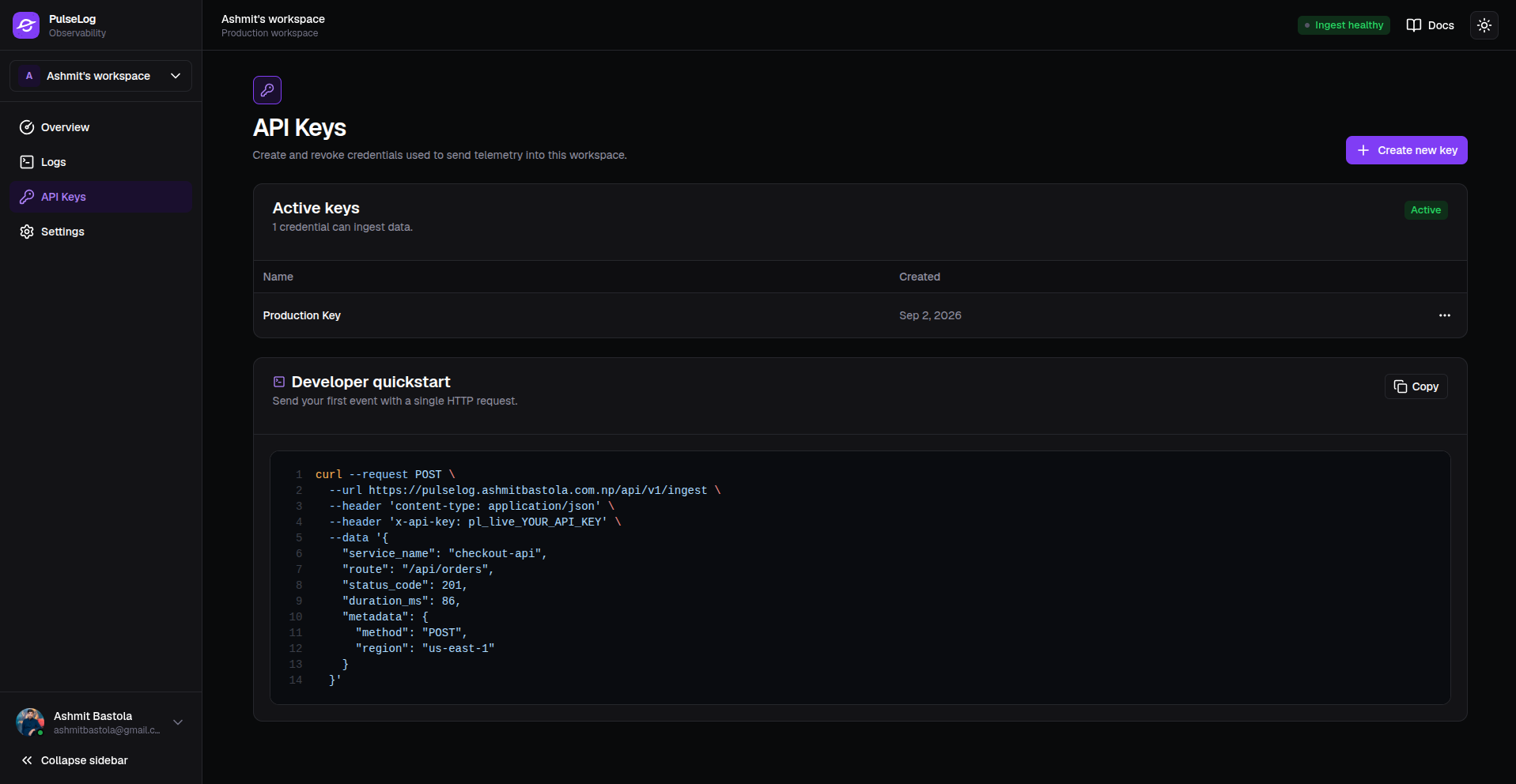Expand the user account menu chevron

click(178, 722)
